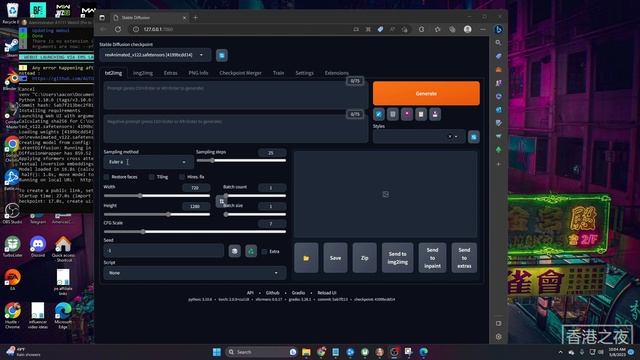
Task: Open the Stable Diffusion checkpoint dropdown
Action: (155, 55)
